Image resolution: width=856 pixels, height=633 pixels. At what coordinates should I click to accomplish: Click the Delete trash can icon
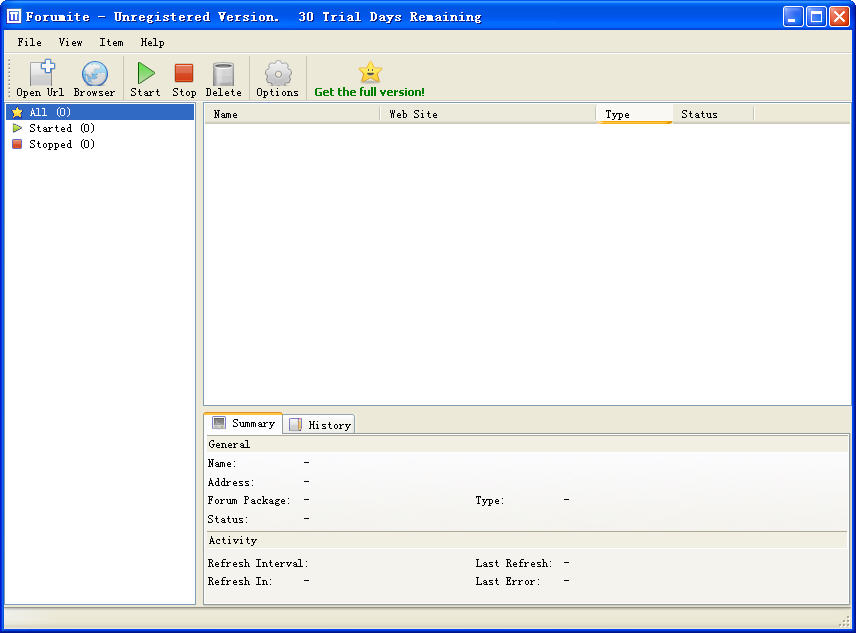[223, 74]
